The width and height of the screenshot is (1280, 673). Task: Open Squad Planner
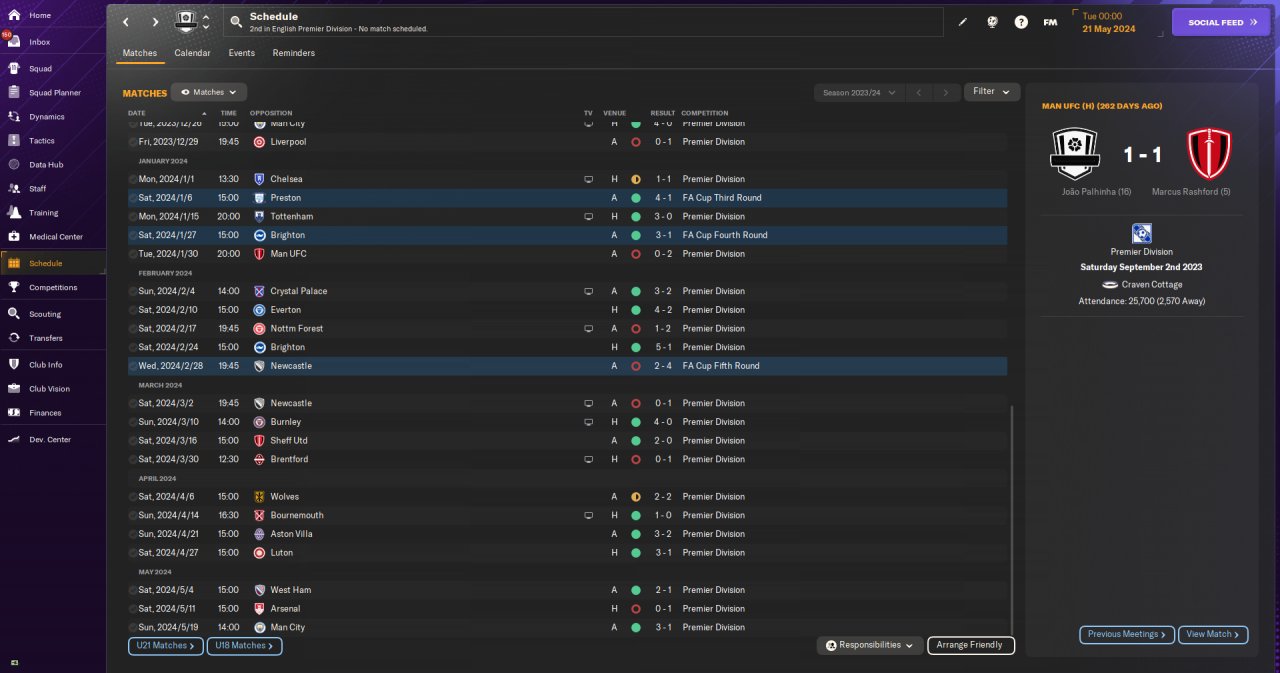[x=53, y=93]
